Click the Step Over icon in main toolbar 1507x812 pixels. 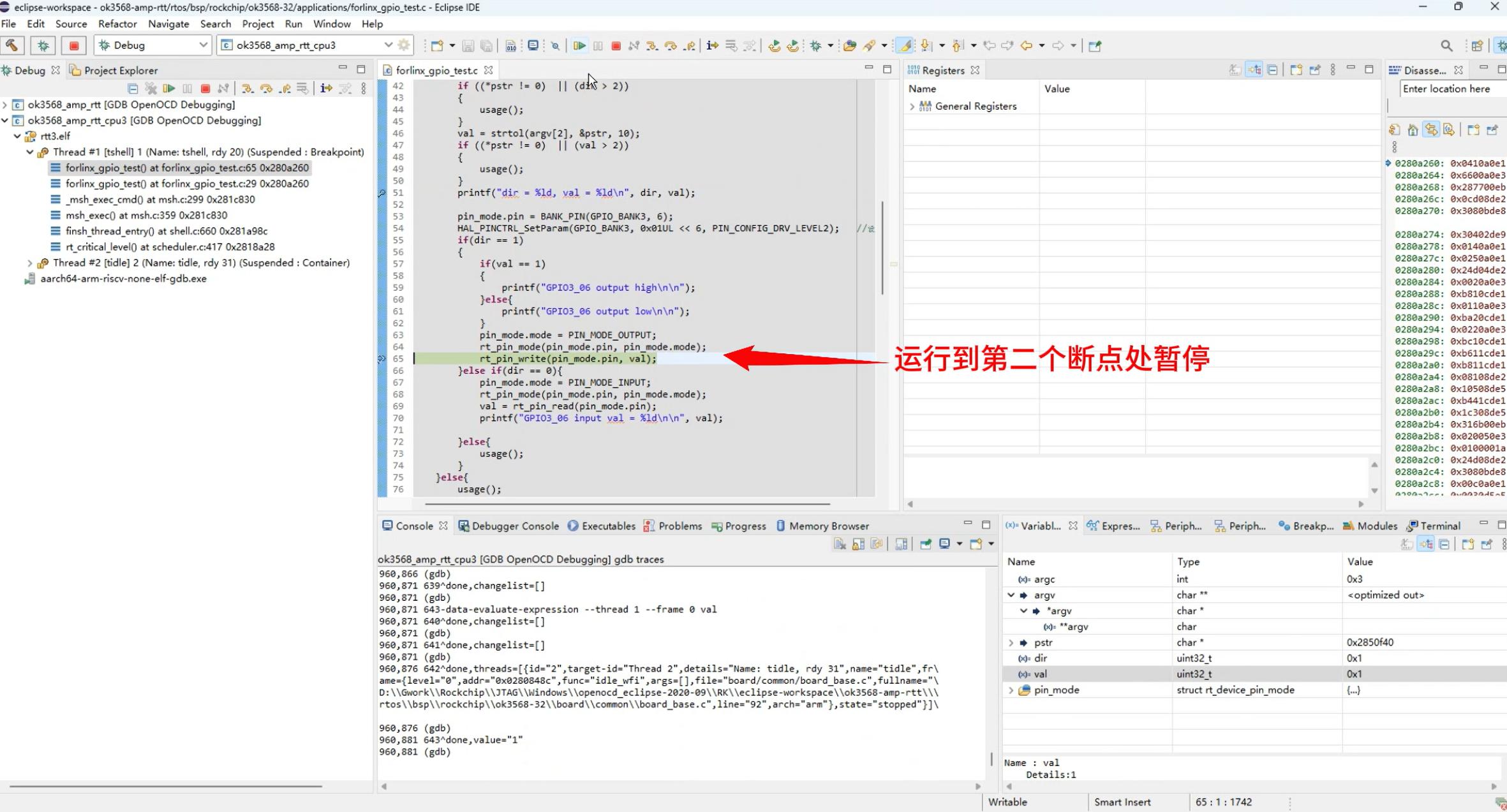click(x=670, y=45)
